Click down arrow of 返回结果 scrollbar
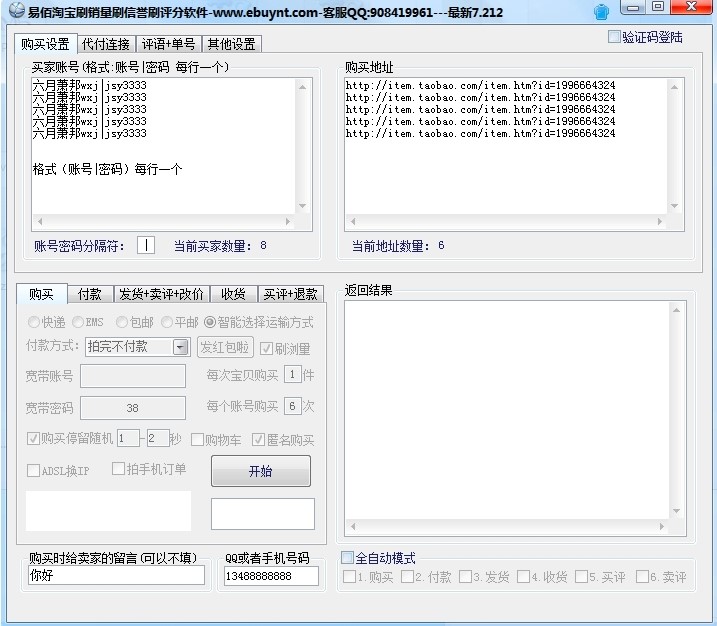Viewport: 717px width, 626px height. point(677,511)
